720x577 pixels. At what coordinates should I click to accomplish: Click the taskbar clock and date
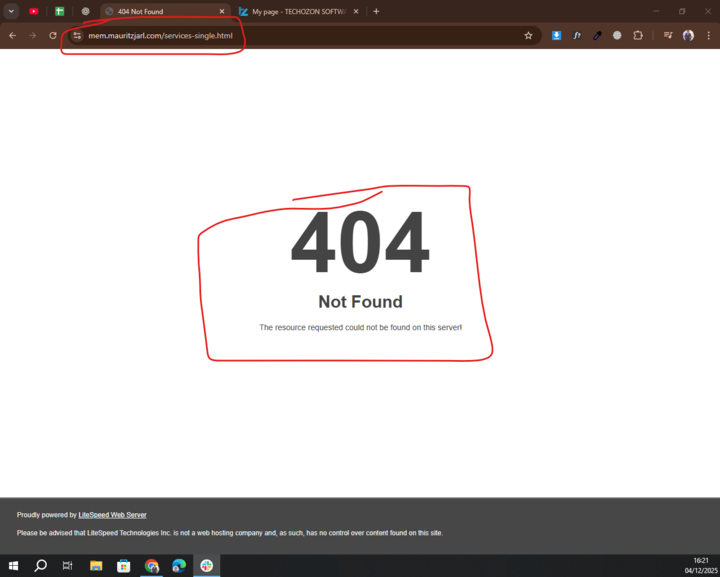tap(700, 565)
